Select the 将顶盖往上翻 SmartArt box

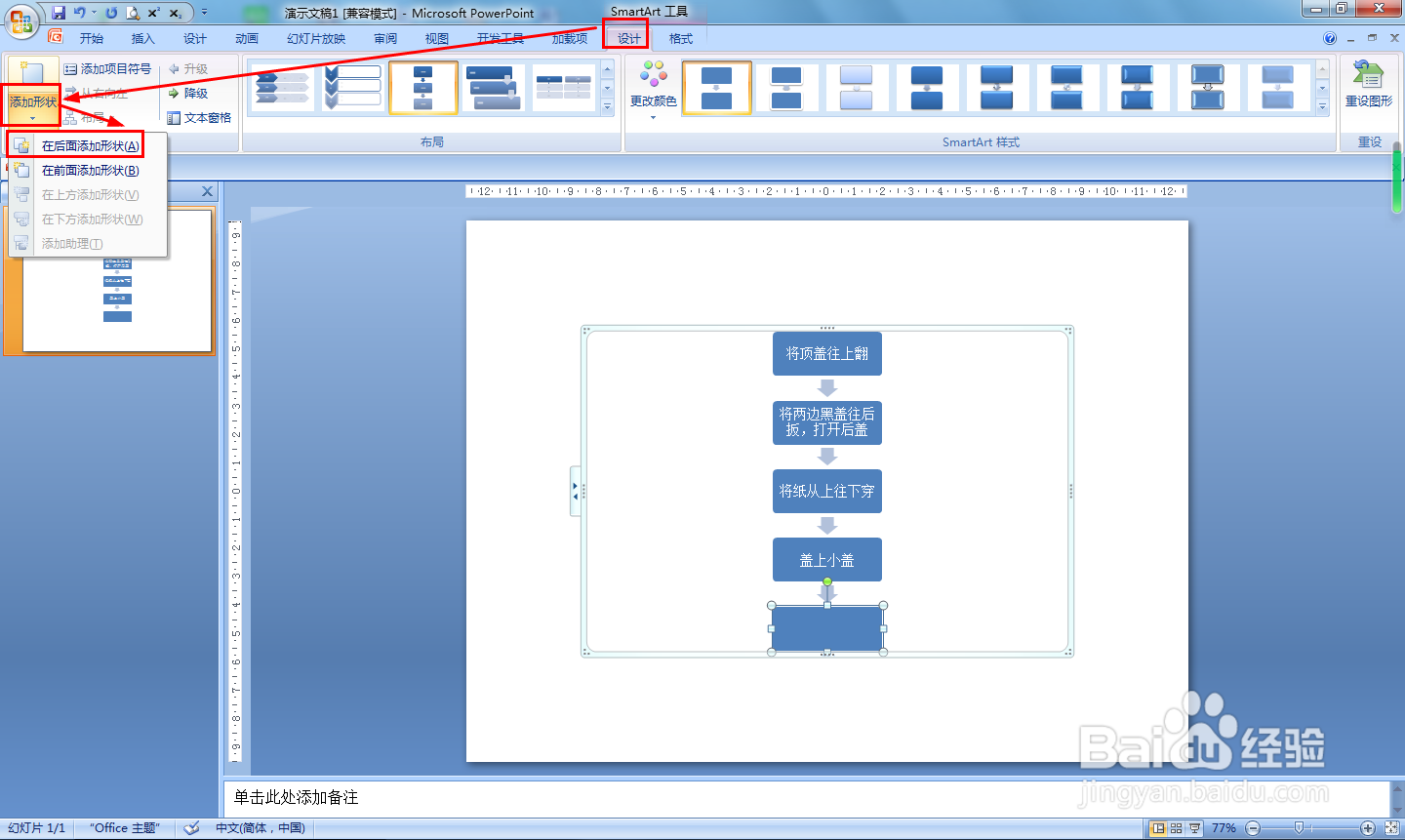coord(827,353)
